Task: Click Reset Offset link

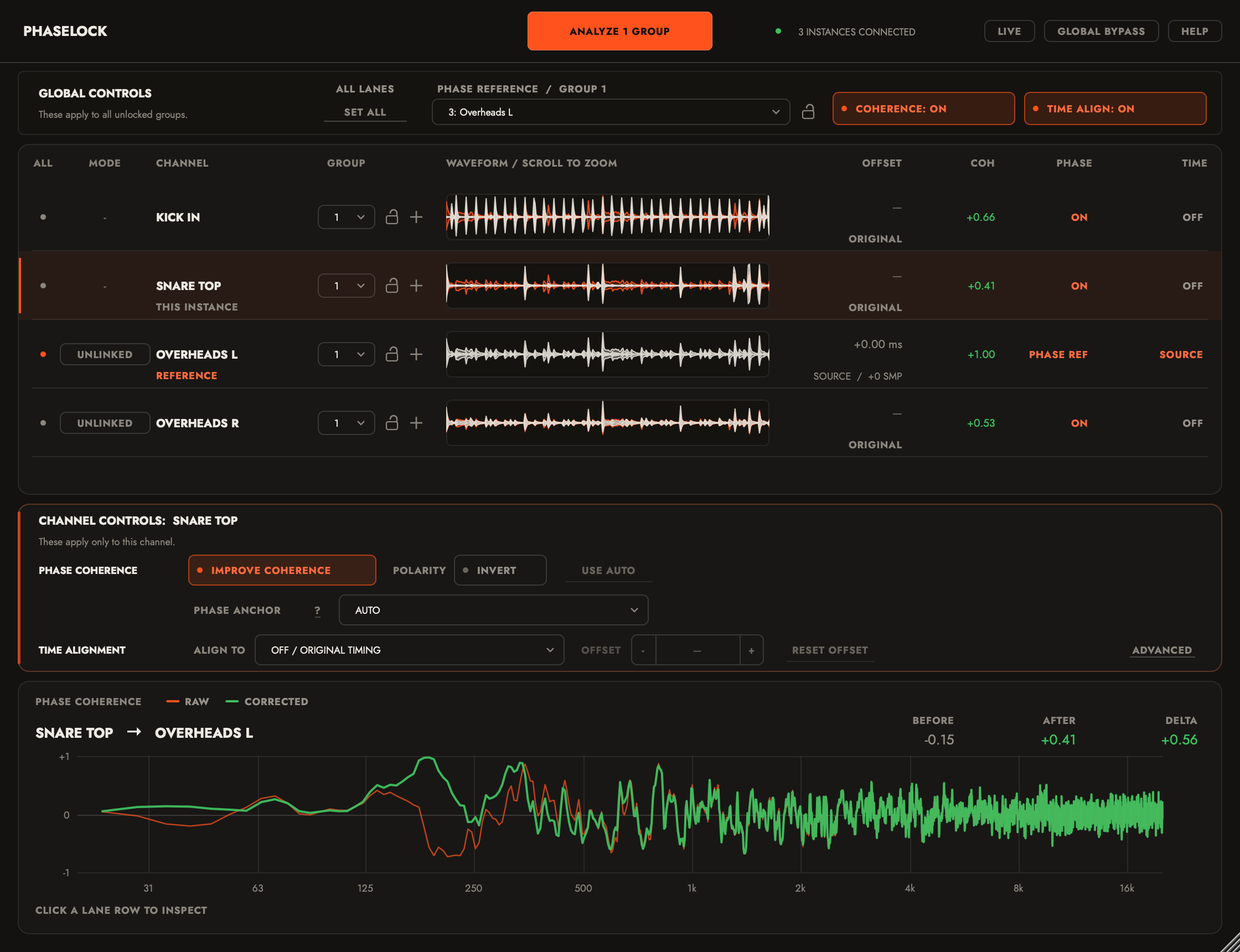Action: pos(830,650)
